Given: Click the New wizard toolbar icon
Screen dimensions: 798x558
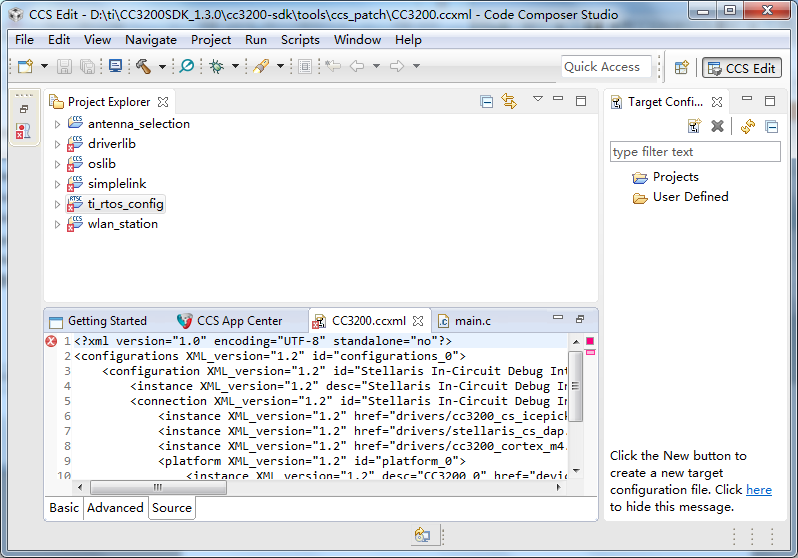Looking at the screenshot, I should [x=25, y=66].
